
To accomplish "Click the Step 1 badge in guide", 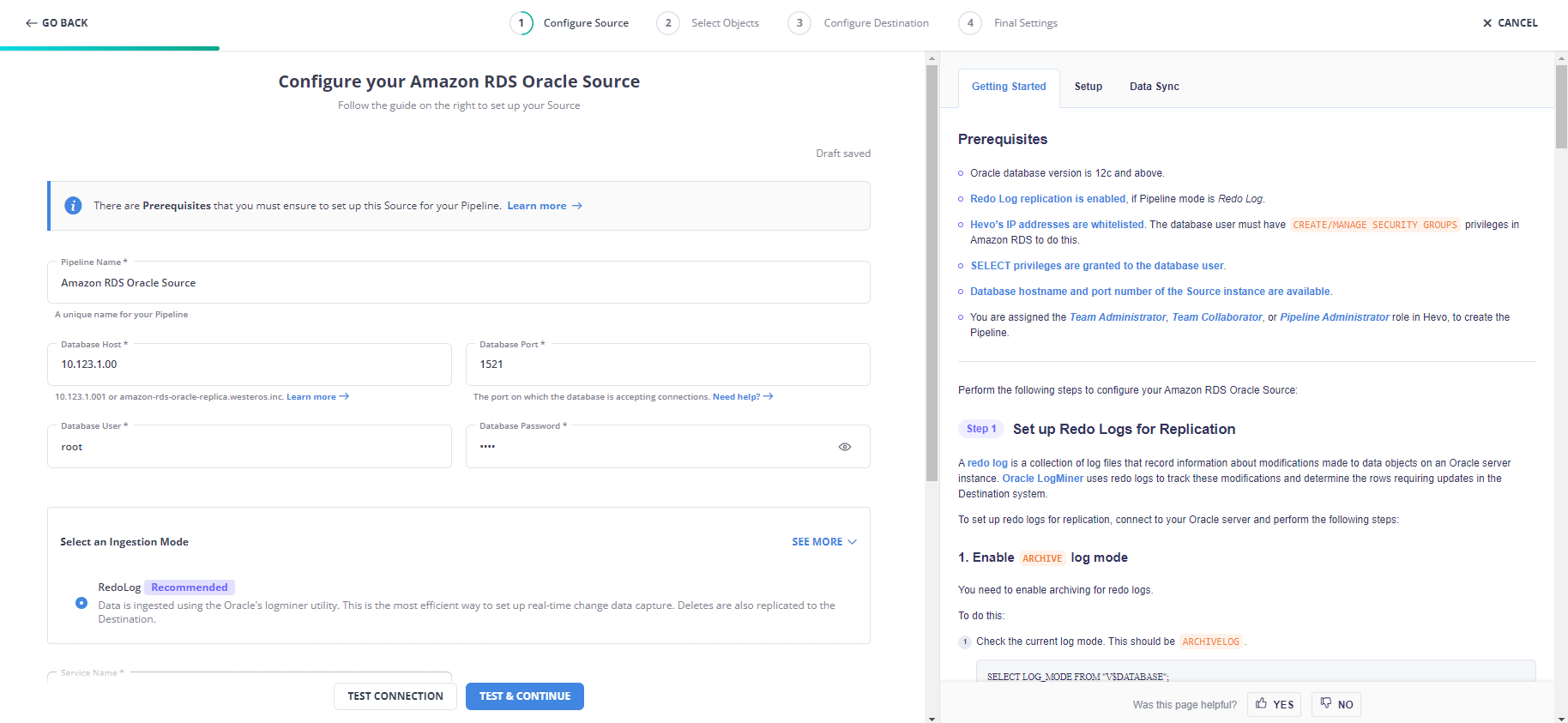I will (981, 429).
